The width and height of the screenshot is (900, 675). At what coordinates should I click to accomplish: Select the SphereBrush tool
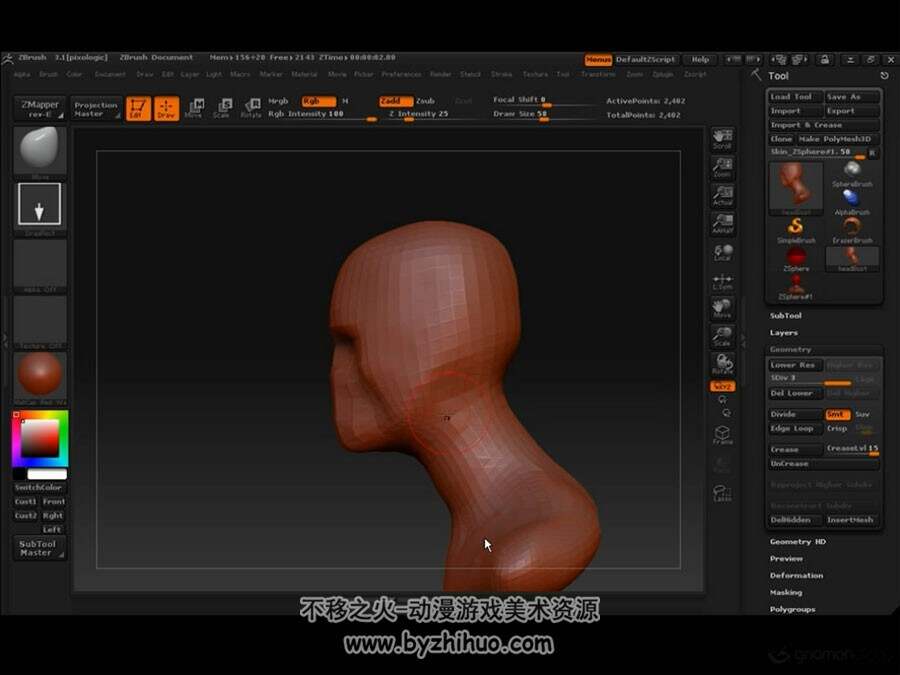(852, 174)
